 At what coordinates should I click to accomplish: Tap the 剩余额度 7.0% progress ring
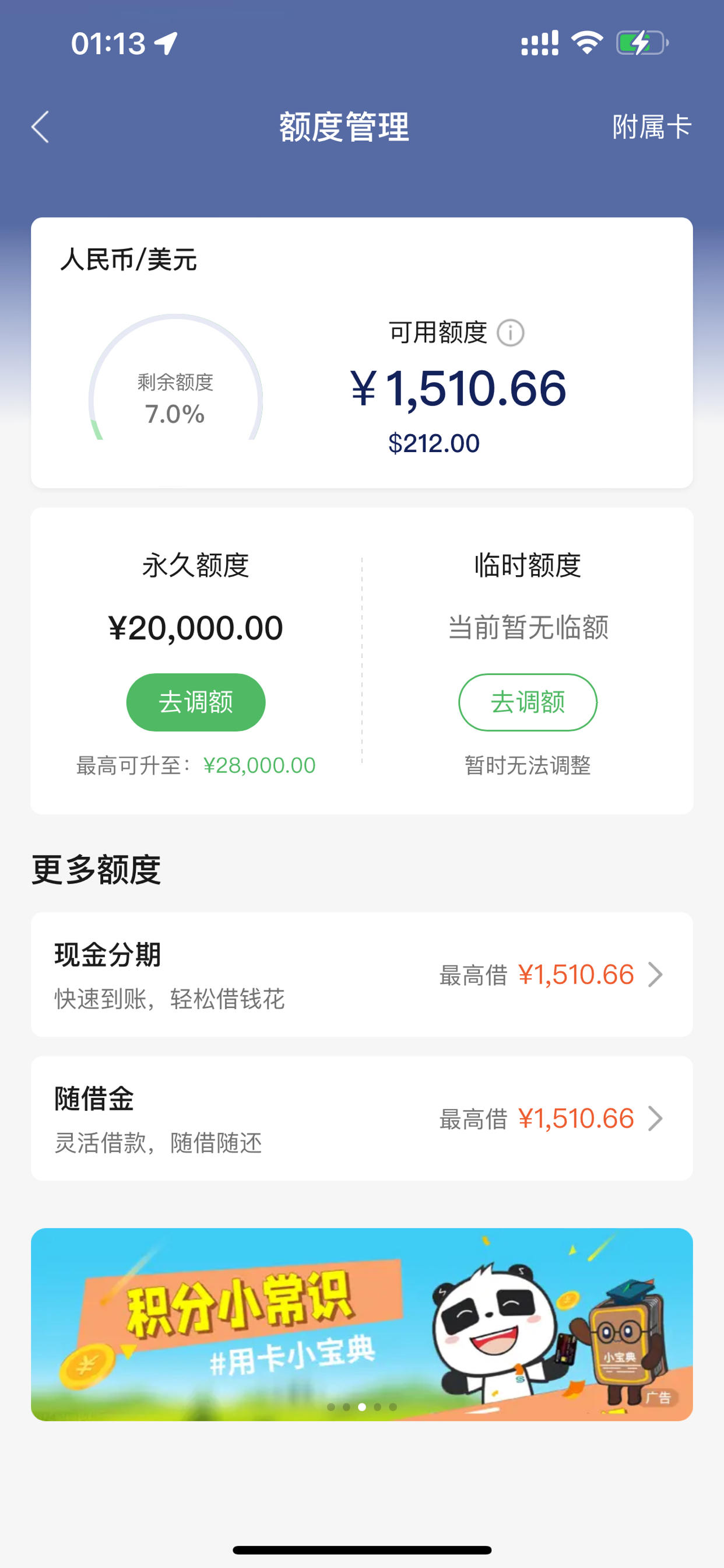[x=176, y=377]
